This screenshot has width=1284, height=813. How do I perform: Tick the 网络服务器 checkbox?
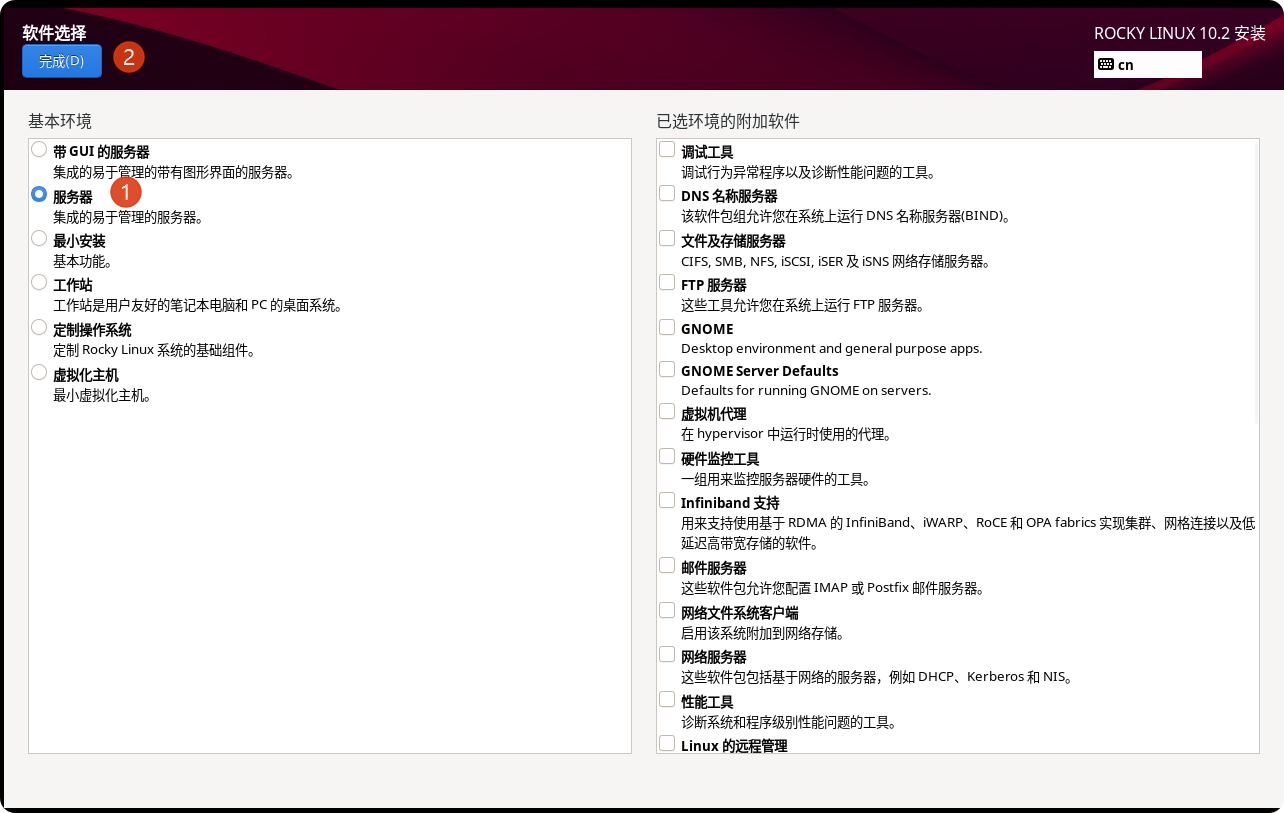667,654
